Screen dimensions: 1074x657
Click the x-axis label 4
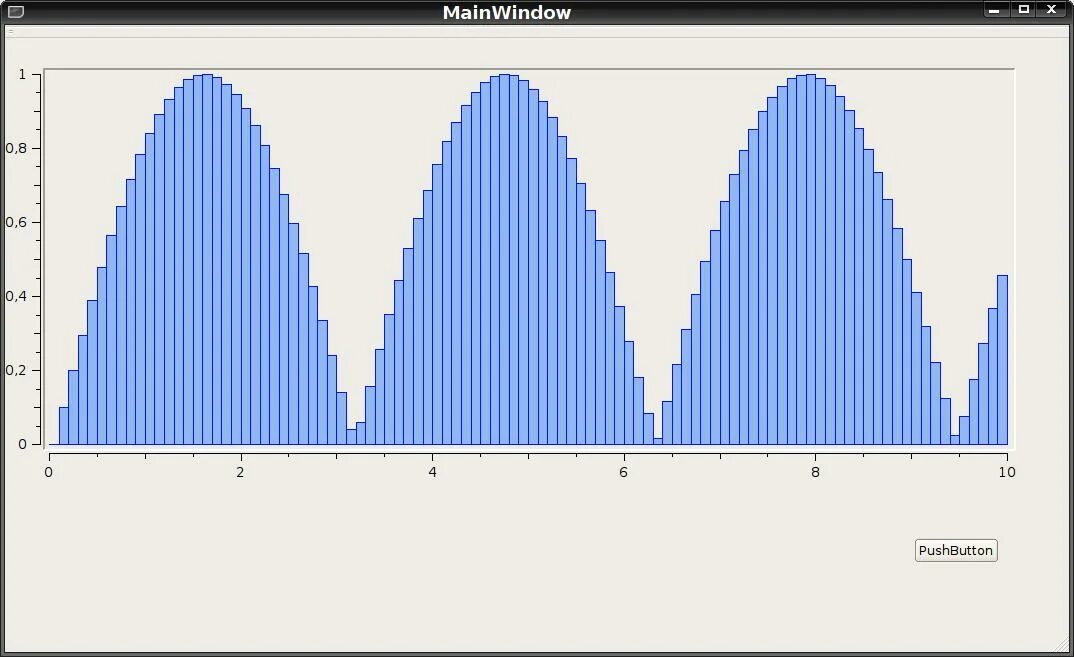tap(432, 472)
